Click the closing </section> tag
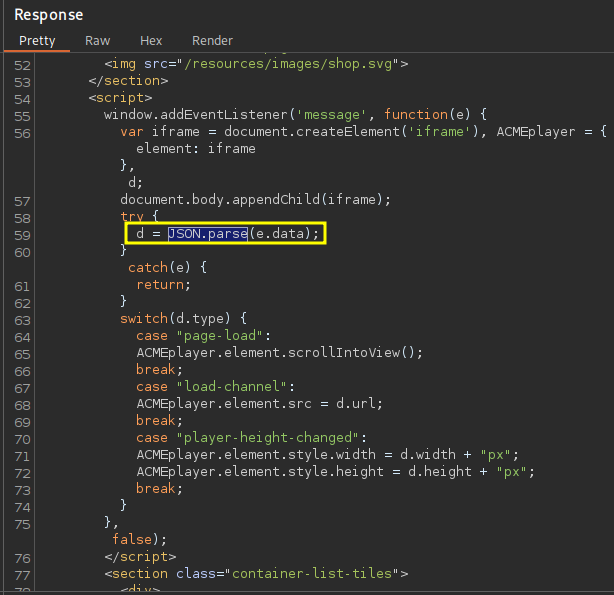The width and height of the screenshot is (614, 595). pos(128,81)
